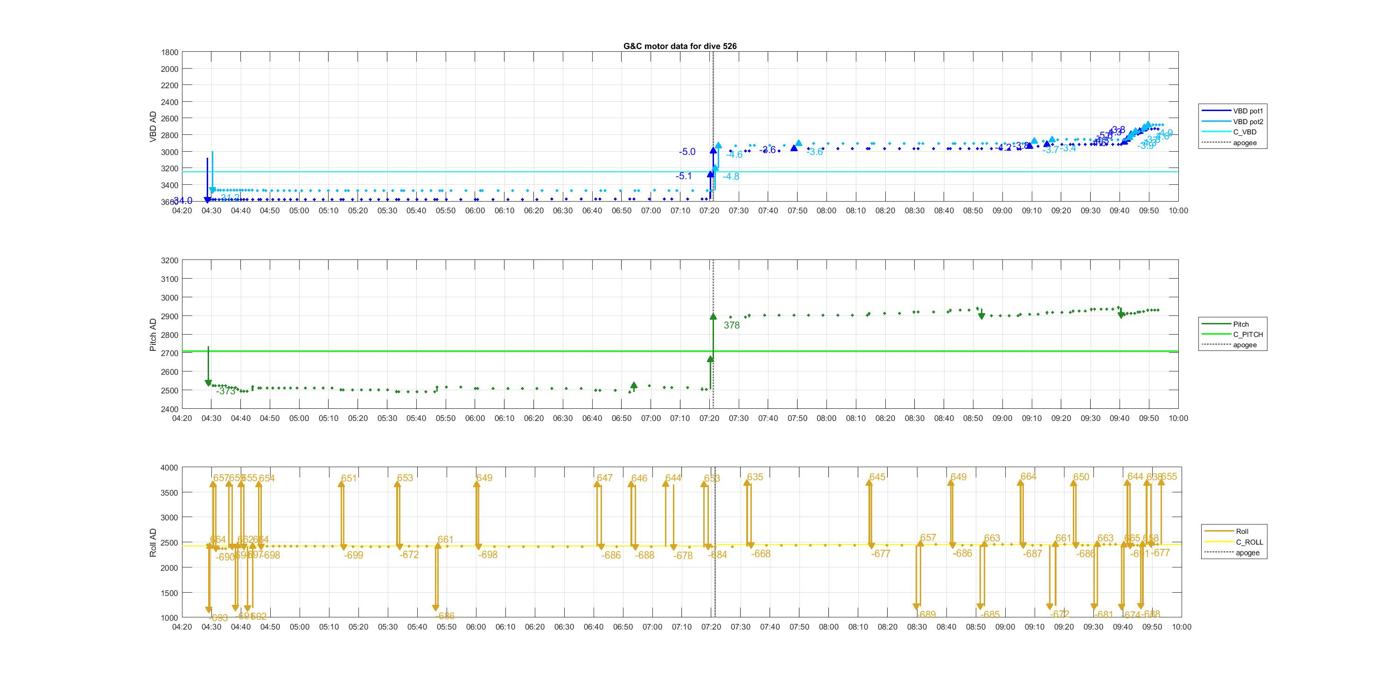1400x693 pixels.
Task: Click the '2500' tick on Roll y-axis
Action: (170, 543)
